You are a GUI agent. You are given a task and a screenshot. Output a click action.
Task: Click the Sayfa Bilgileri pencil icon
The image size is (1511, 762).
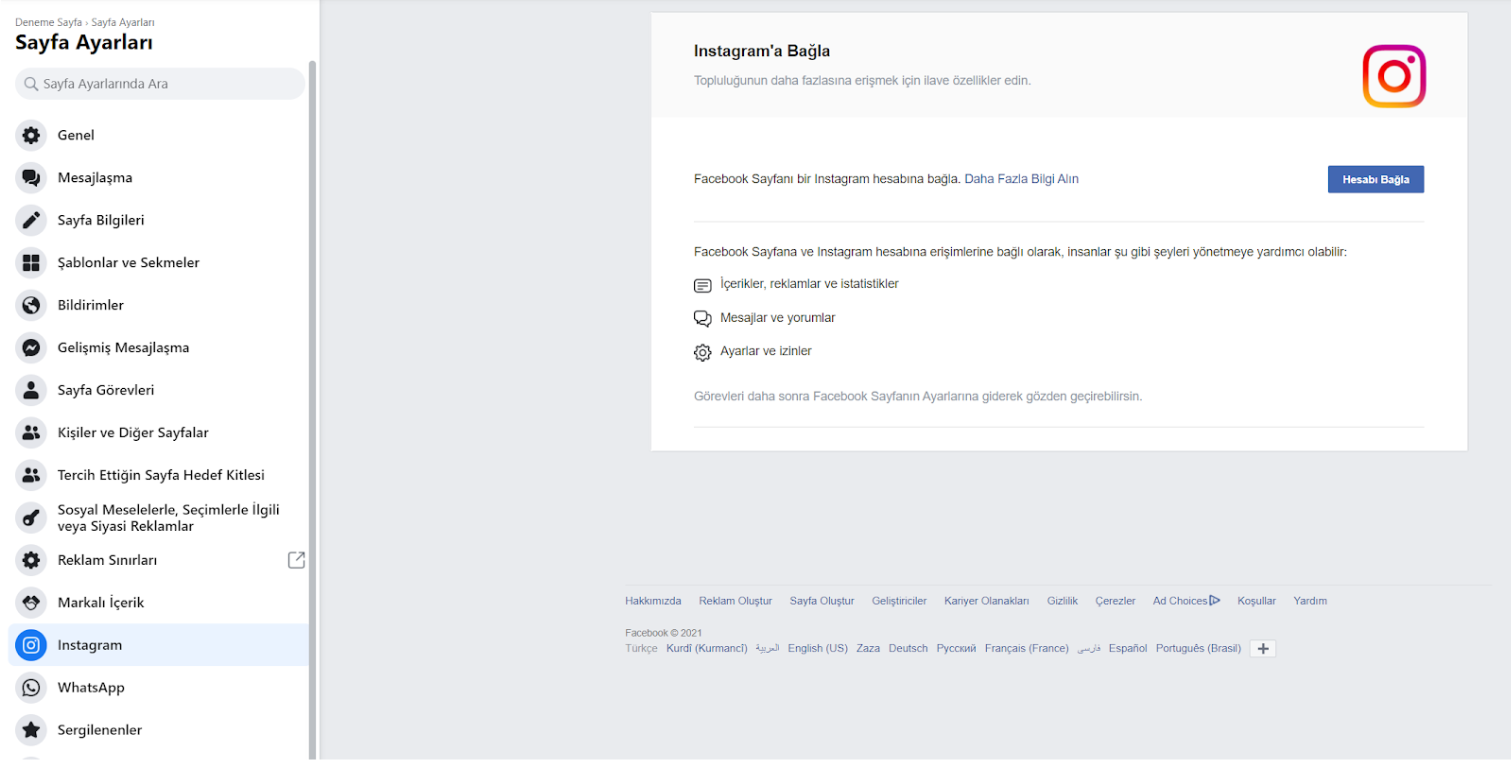click(x=31, y=220)
